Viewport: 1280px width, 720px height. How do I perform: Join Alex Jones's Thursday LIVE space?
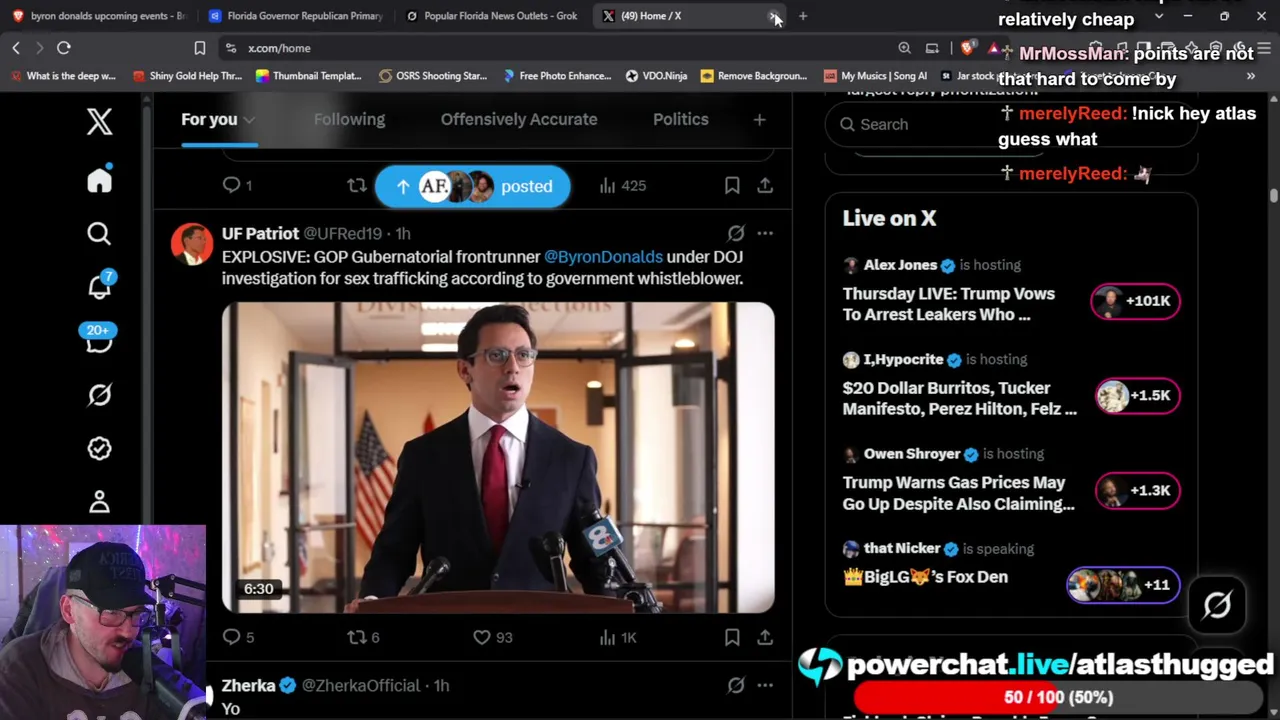coord(949,304)
